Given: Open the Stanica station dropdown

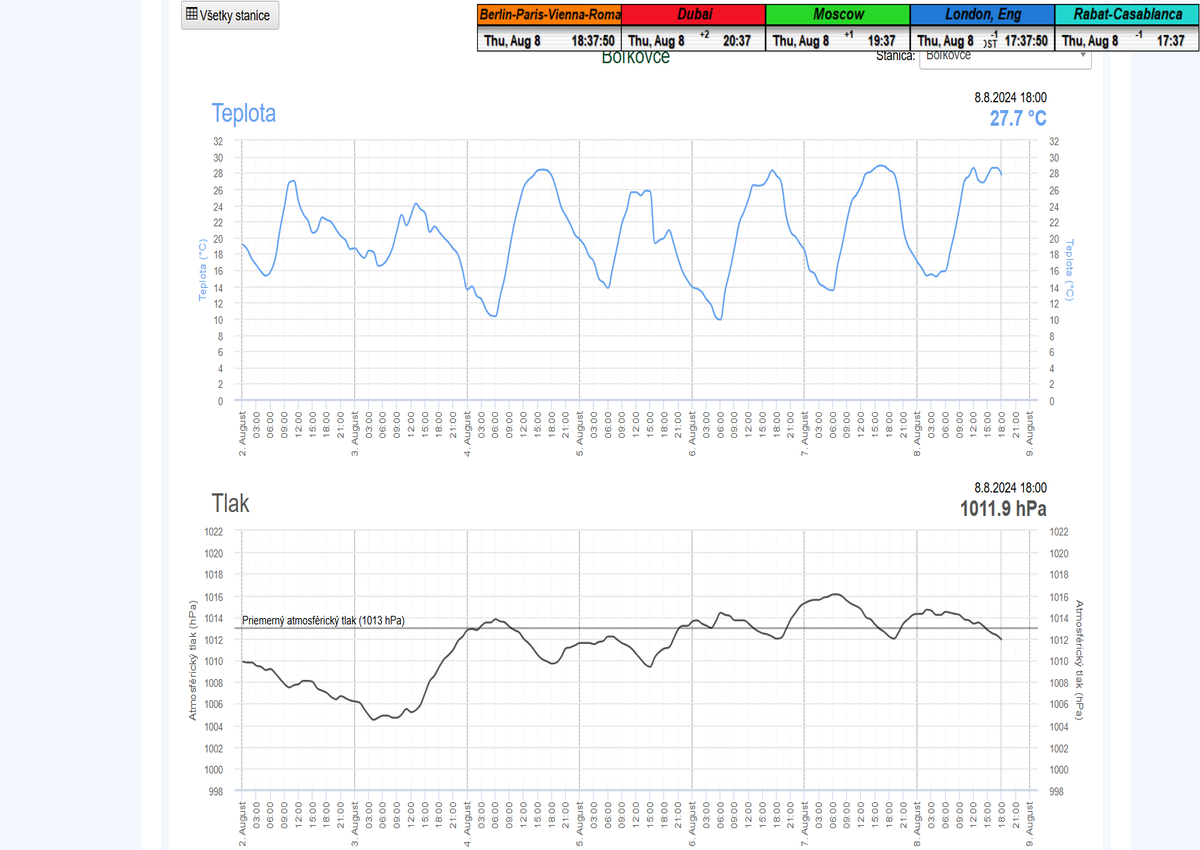Looking at the screenshot, I should [1005, 58].
